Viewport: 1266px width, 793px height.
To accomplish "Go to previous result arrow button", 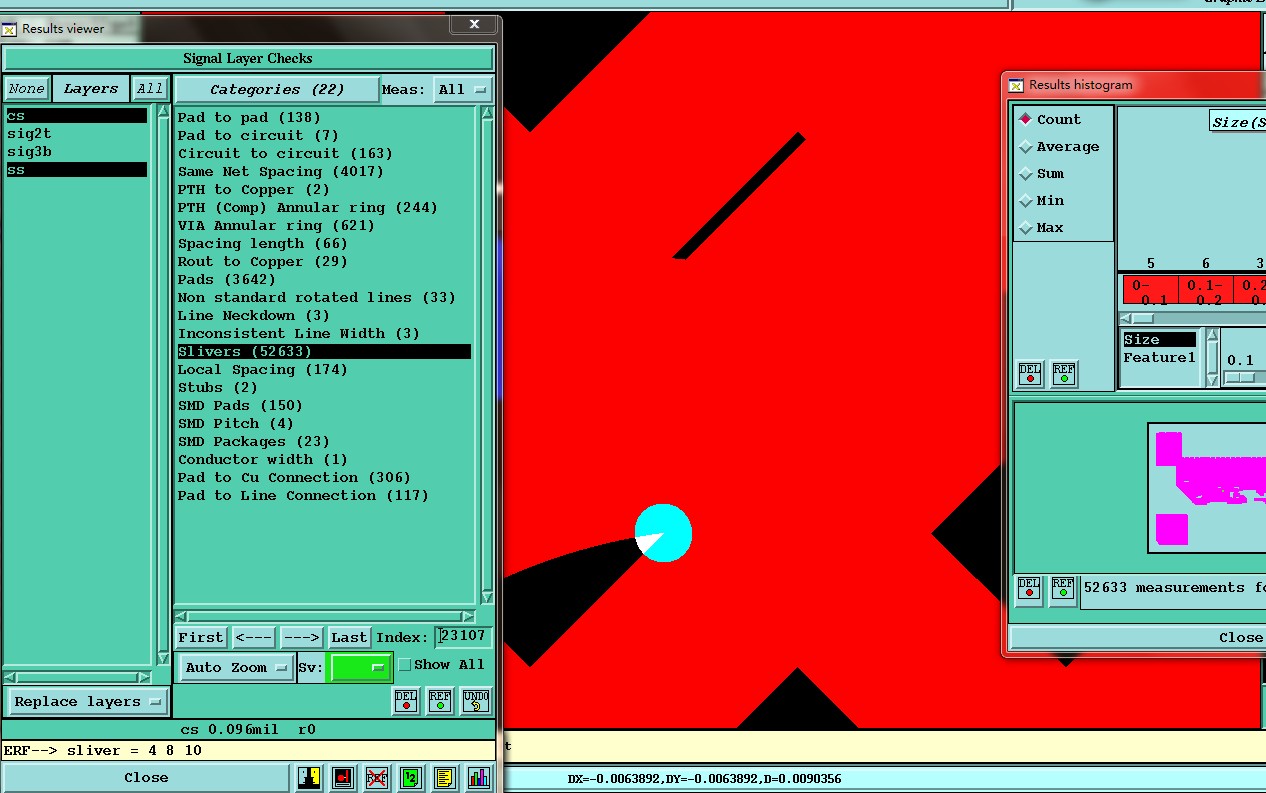I will (254, 637).
